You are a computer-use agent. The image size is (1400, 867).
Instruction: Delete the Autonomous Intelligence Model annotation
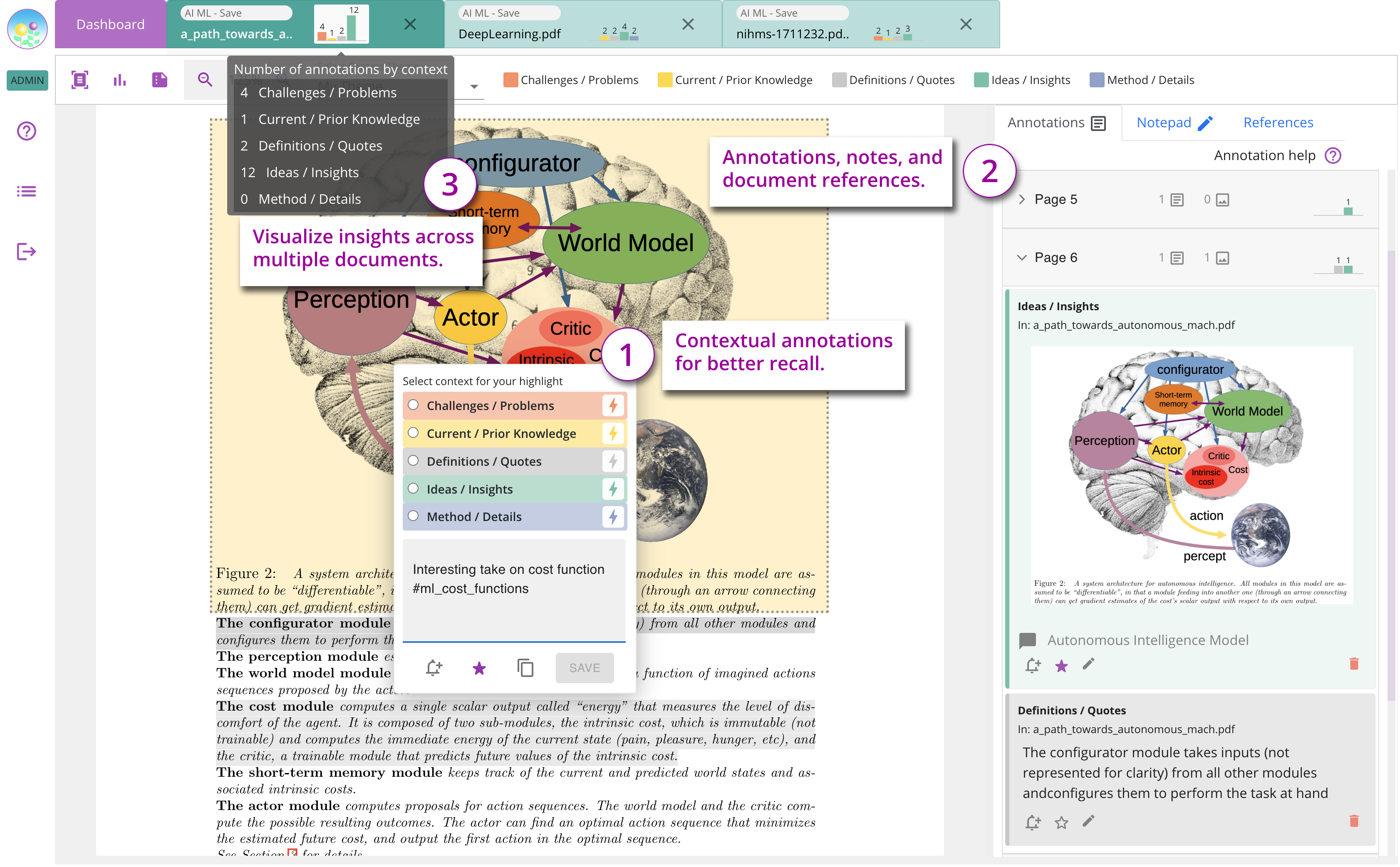click(1353, 664)
